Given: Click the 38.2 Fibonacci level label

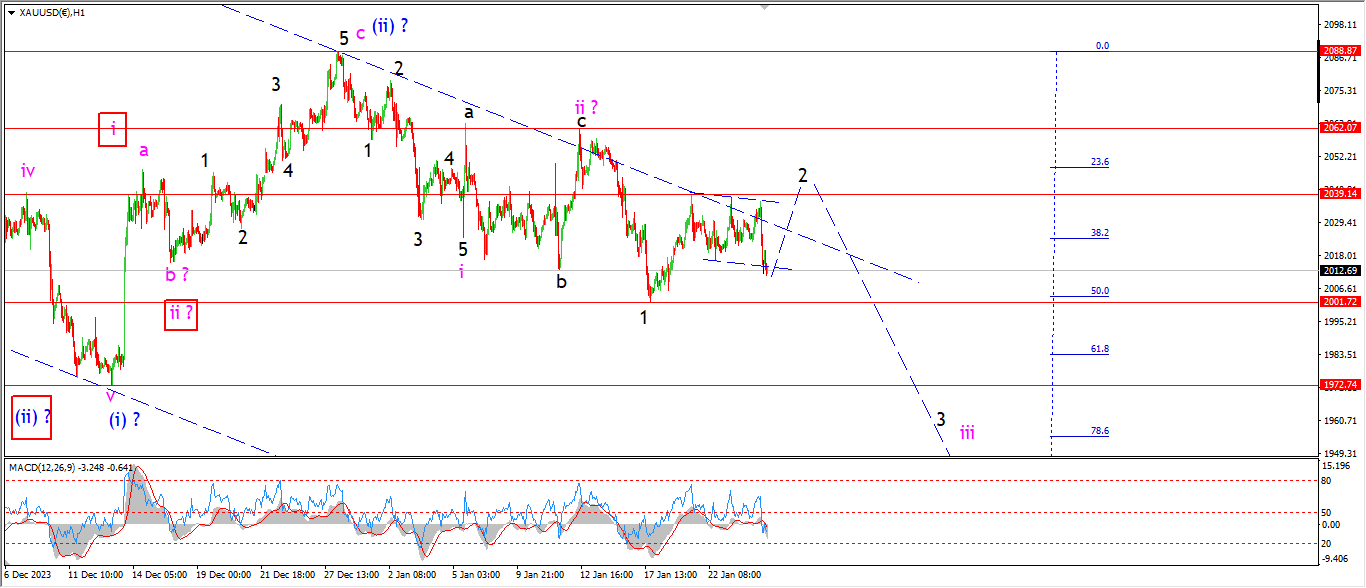Looking at the screenshot, I should (x=1099, y=233).
